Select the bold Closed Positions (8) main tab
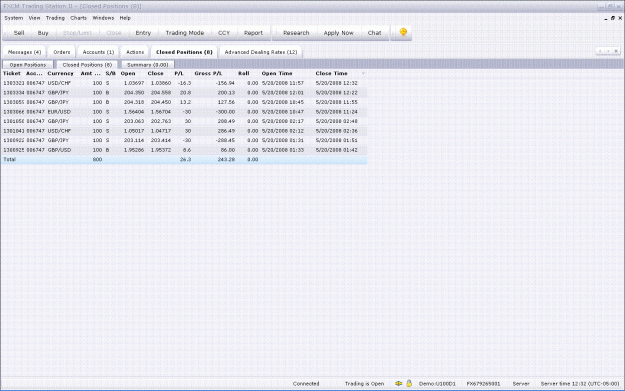The height and width of the screenshot is (391, 625). pos(184,52)
